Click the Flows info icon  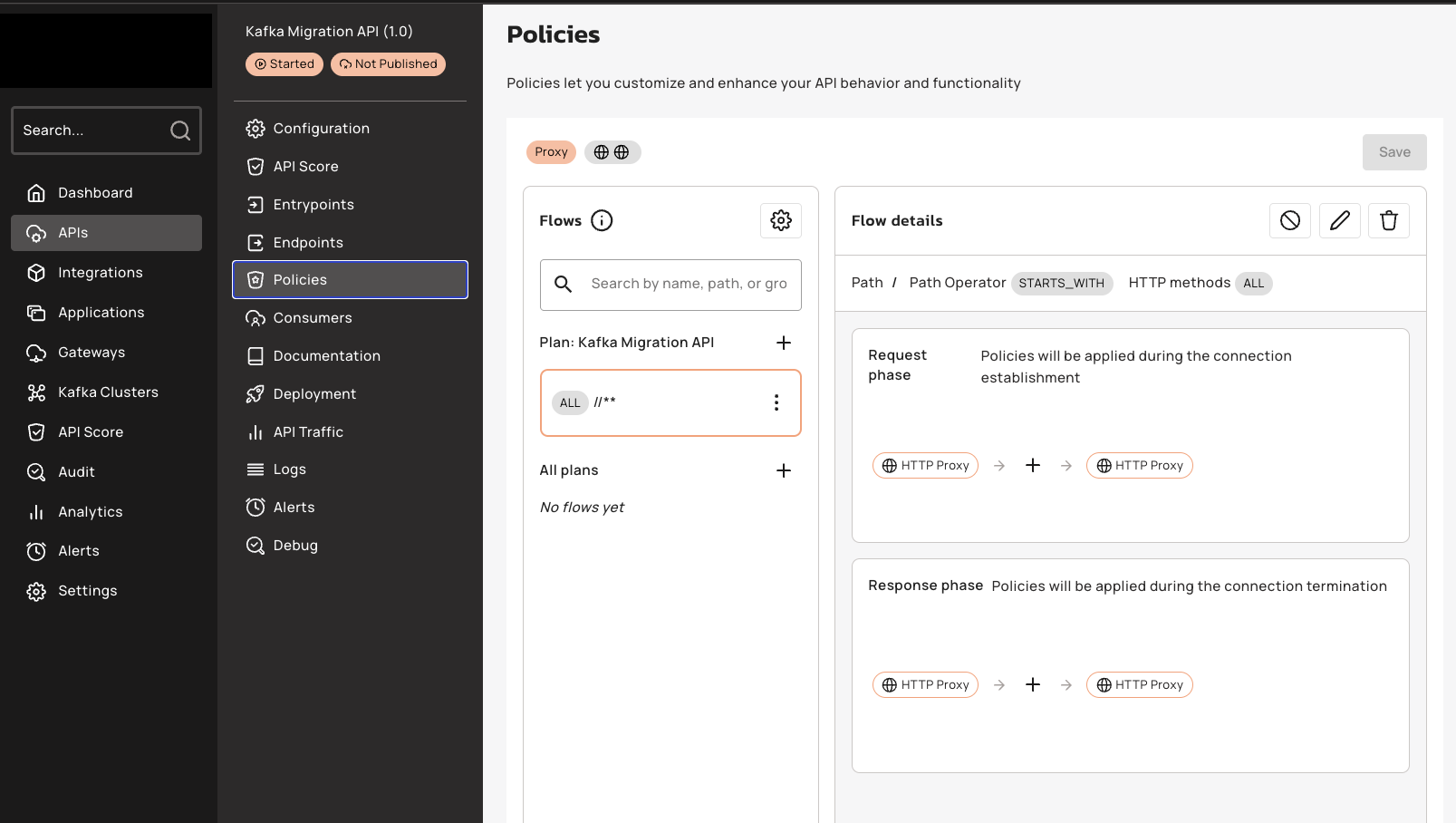point(602,220)
